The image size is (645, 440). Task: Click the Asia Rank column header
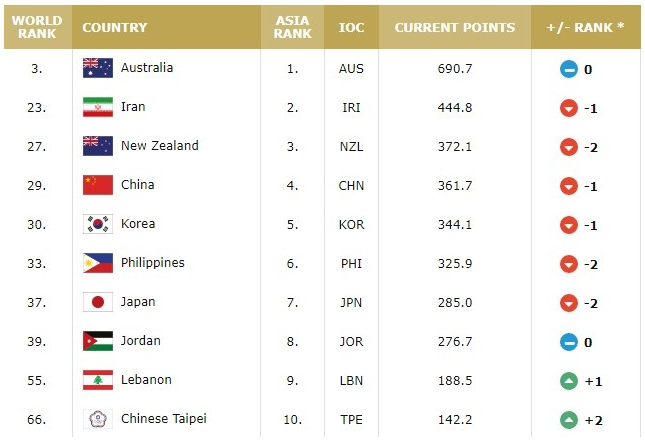point(292,27)
